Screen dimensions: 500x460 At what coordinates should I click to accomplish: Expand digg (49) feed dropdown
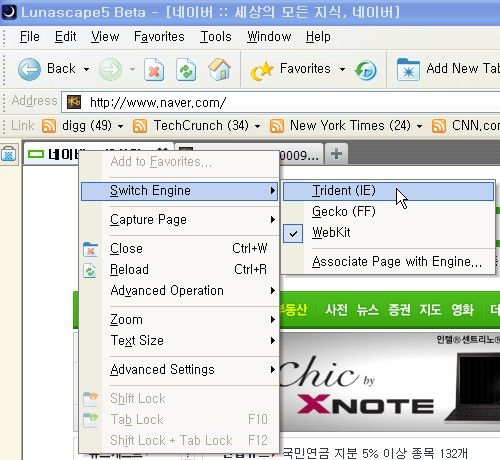120,126
